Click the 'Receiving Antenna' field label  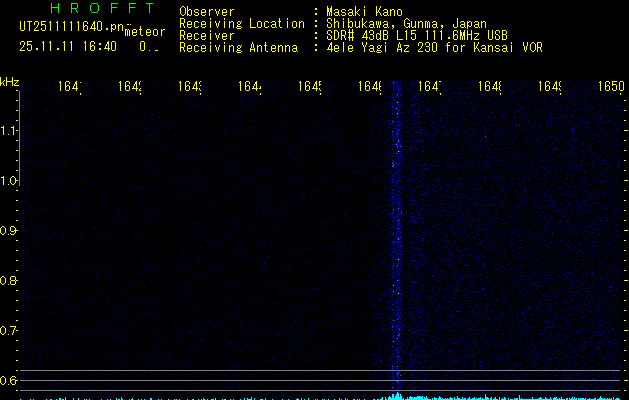click(238, 48)
